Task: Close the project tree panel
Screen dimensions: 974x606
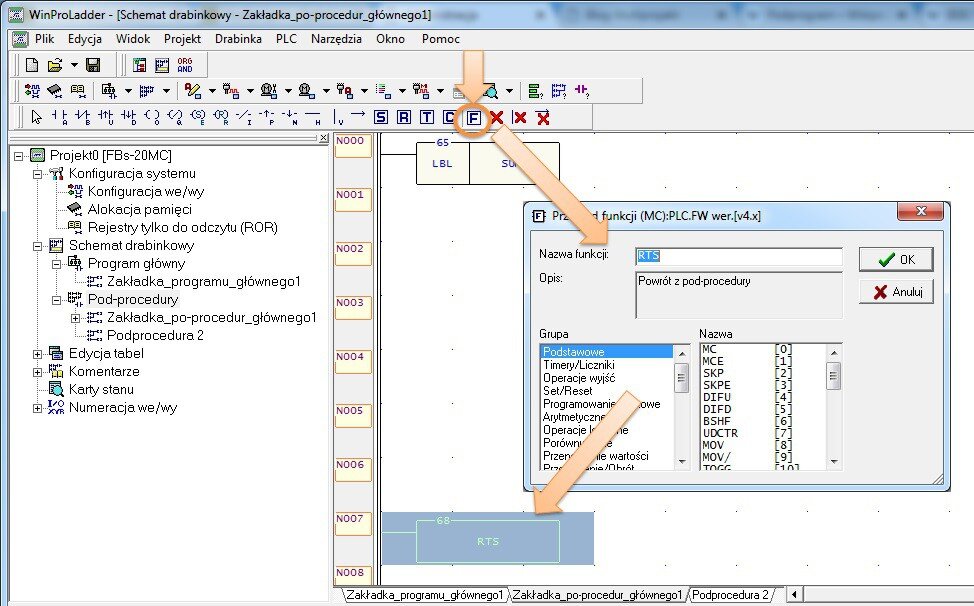Action: coord(324,138)
